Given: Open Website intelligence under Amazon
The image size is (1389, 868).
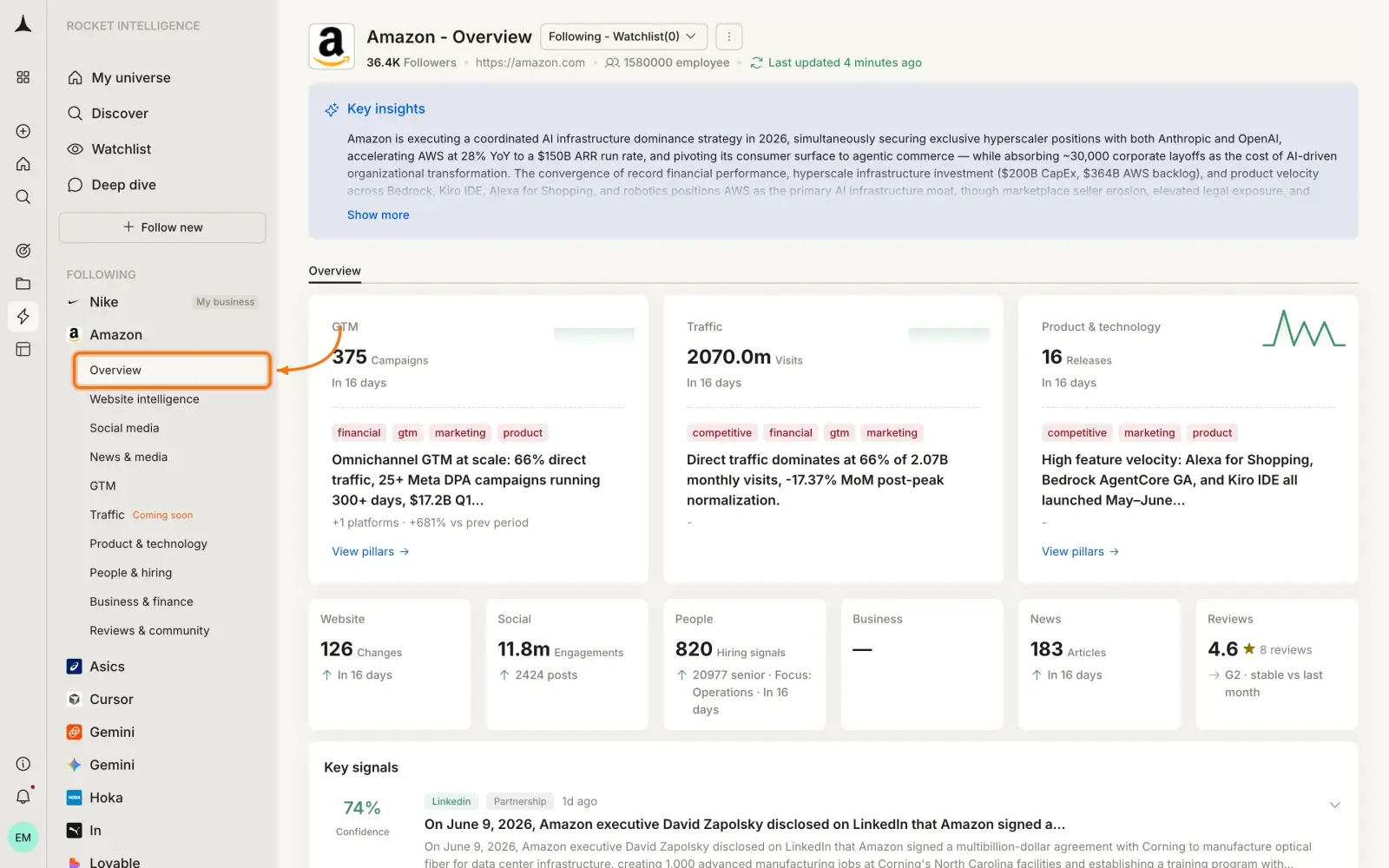Looking at the screenshot, I should pos(144,399).
